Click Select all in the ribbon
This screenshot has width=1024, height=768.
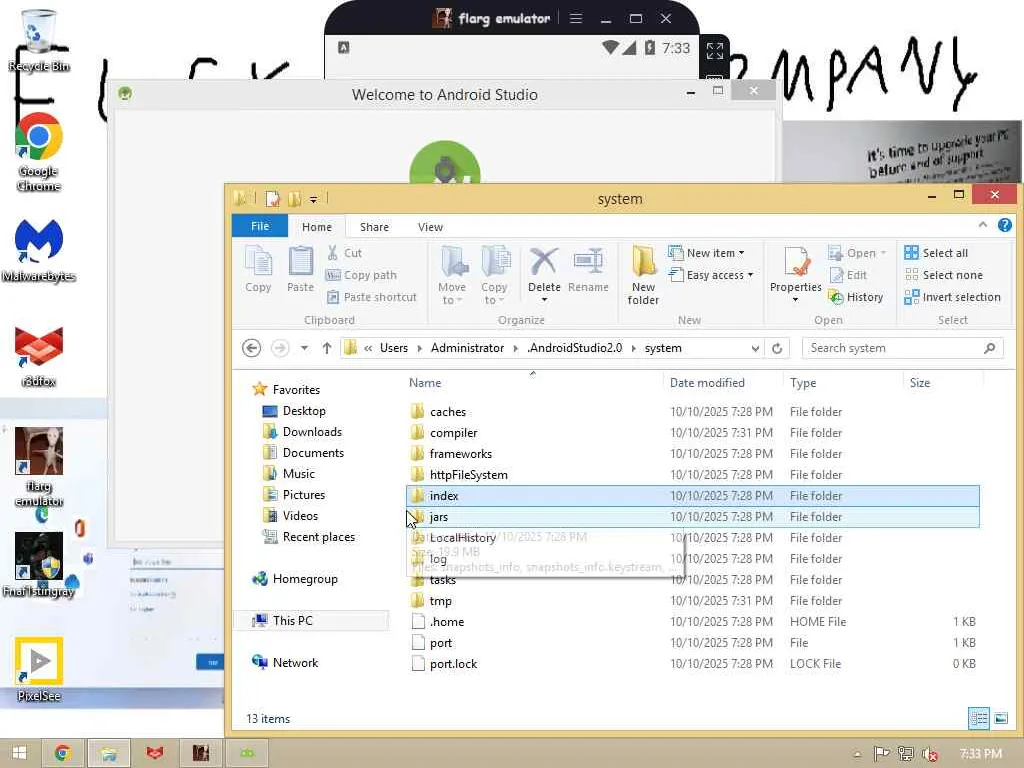click(936, 253)
